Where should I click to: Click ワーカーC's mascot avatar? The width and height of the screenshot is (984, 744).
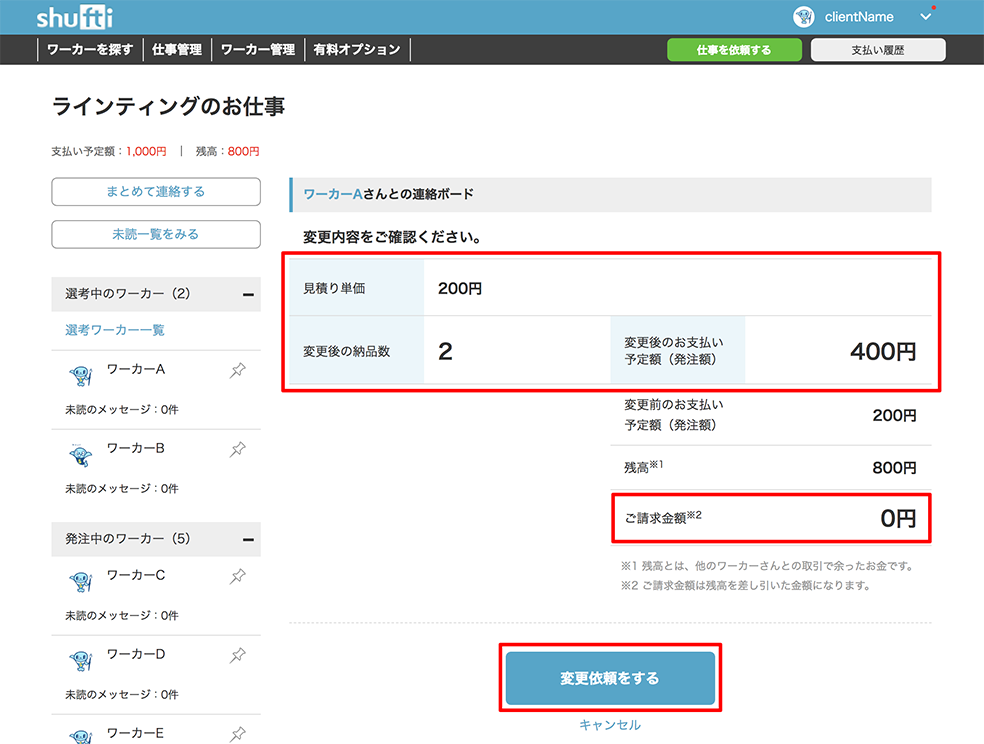click(81, 582)
